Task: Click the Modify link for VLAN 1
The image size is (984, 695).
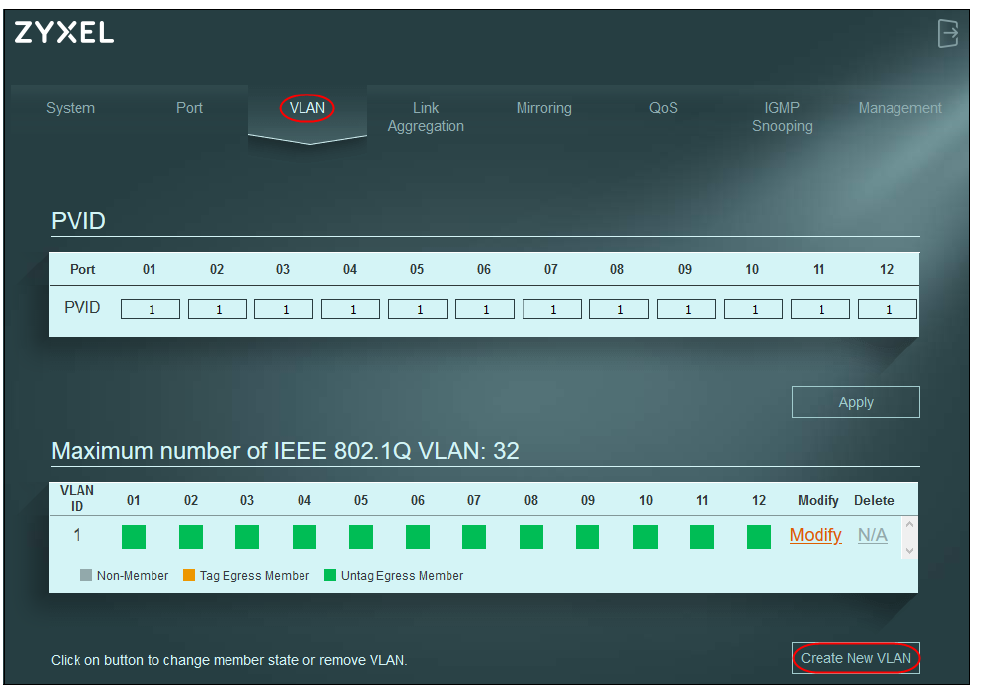Action: coord(815,535)
